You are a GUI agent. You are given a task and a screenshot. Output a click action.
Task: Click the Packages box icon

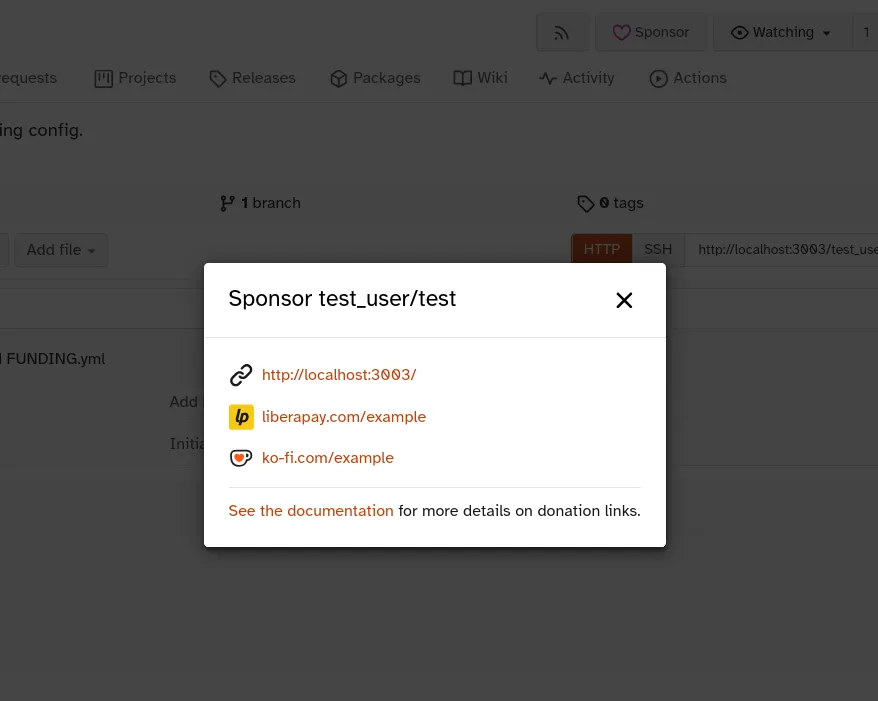click(338, 78)
